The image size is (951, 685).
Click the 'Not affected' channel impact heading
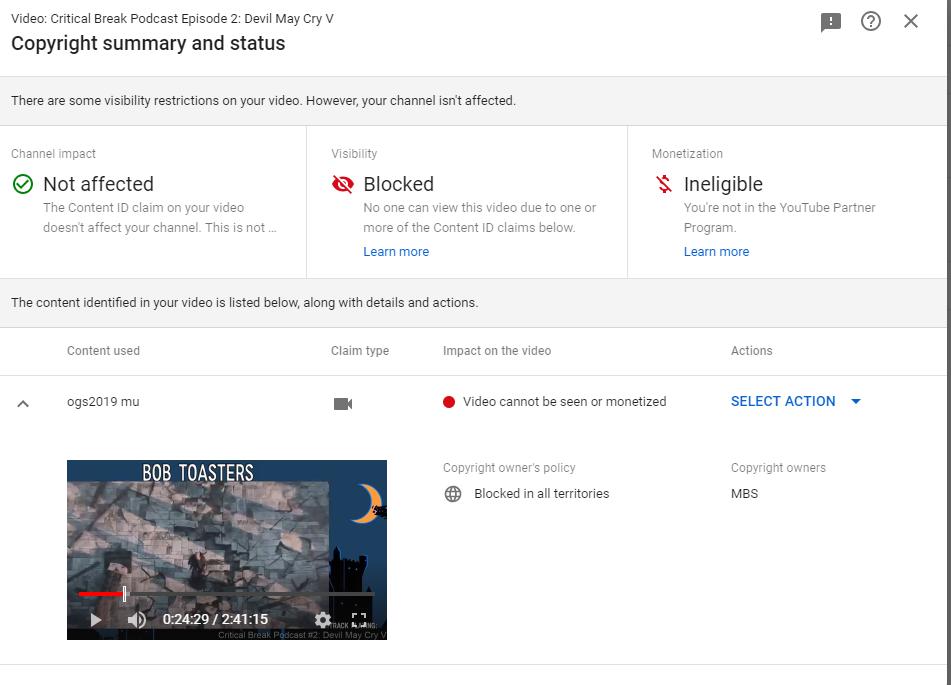98,184
